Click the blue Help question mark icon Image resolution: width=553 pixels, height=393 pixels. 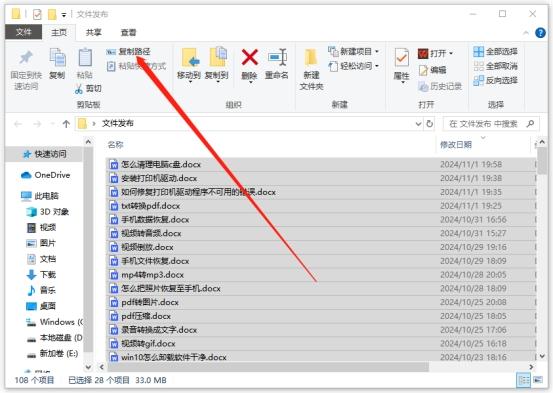tap(540, 33)
